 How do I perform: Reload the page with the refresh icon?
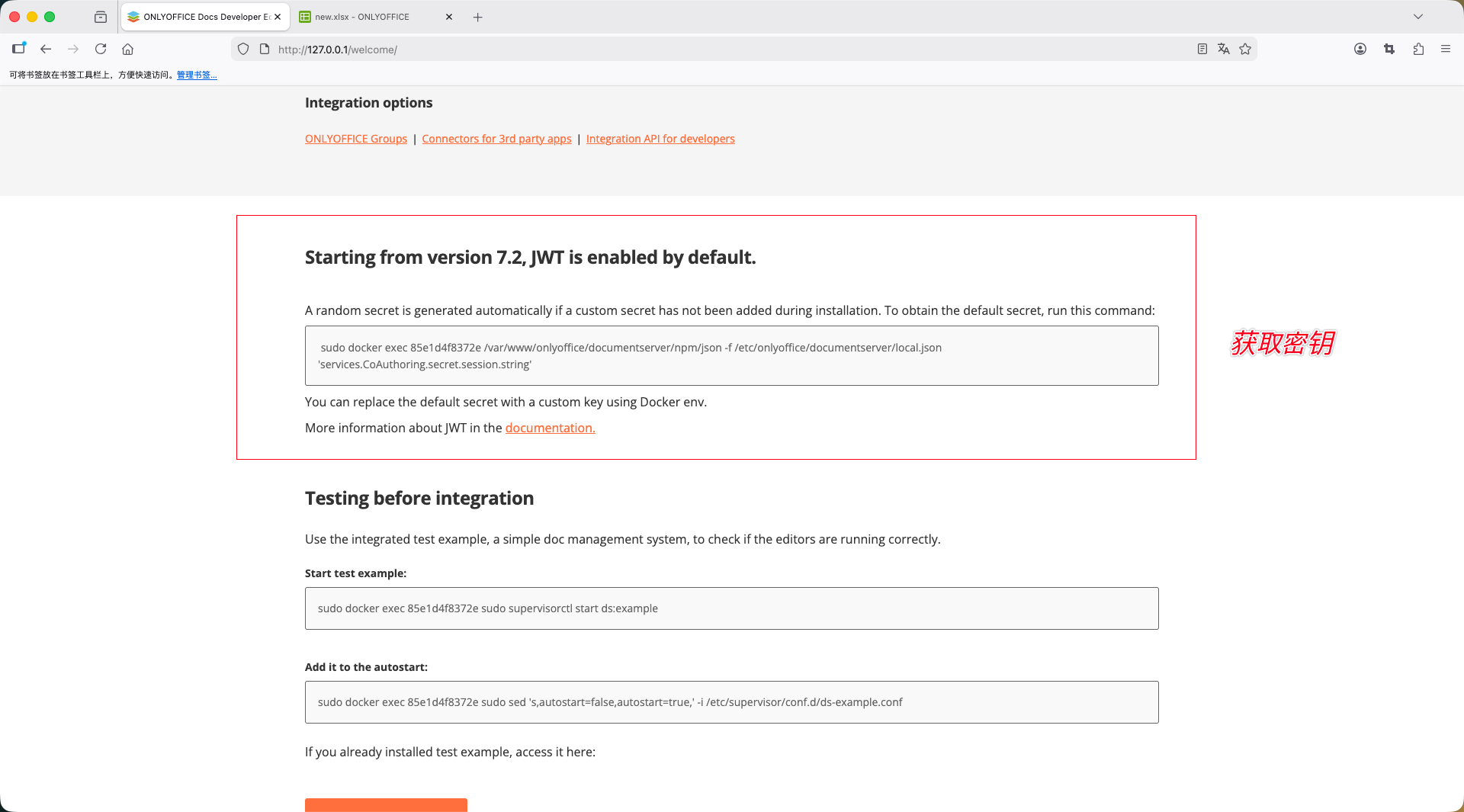101,49
